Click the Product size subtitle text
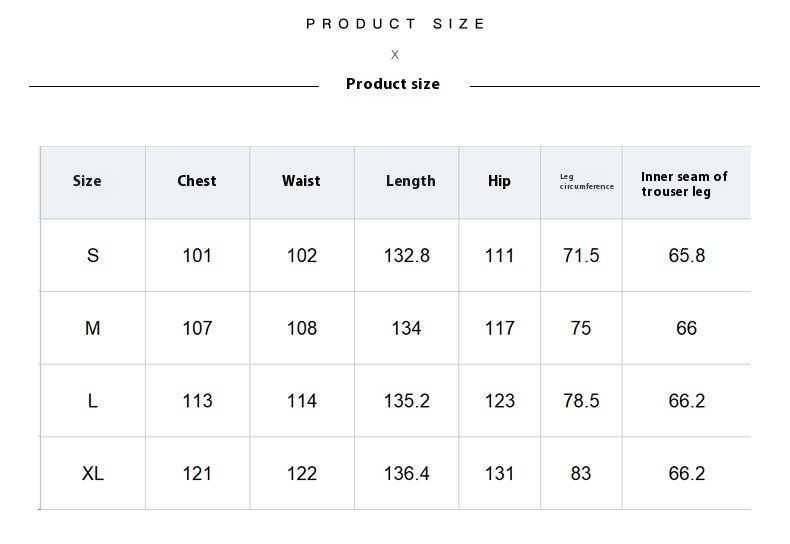 coord(393,84)
